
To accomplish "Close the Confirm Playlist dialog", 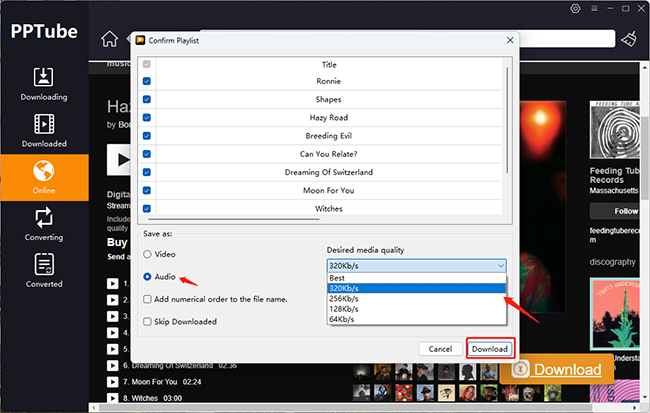I will coord(510,40).
